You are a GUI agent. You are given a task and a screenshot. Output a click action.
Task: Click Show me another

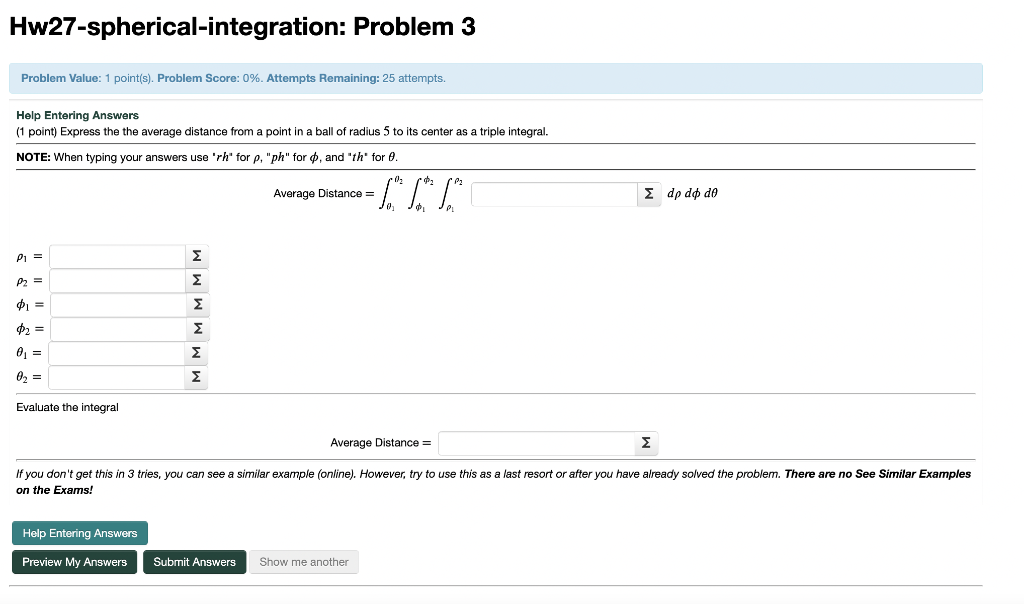point(304,561)
